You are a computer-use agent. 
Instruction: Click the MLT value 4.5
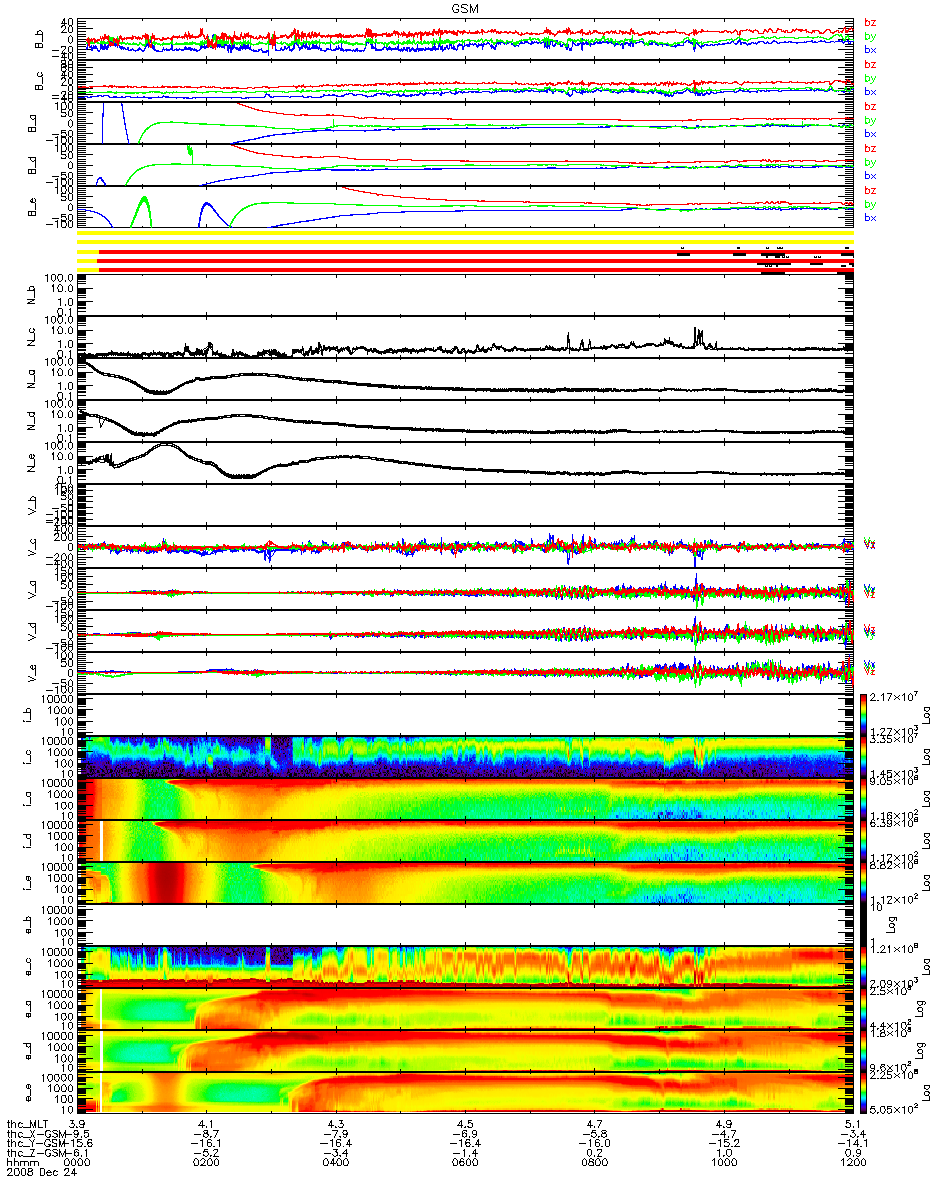tap(465, 1124)
